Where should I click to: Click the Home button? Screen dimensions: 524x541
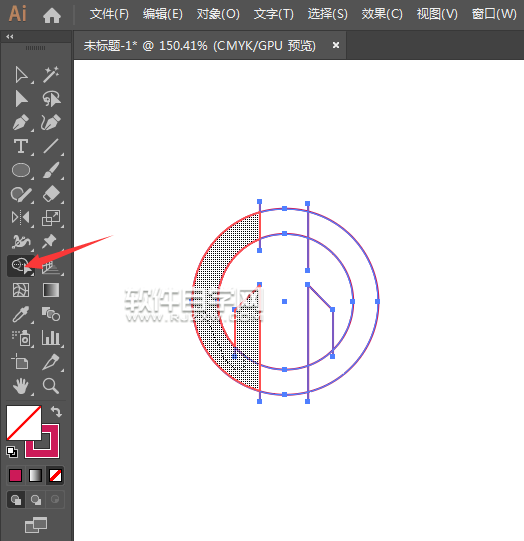[x=52, y=15]
